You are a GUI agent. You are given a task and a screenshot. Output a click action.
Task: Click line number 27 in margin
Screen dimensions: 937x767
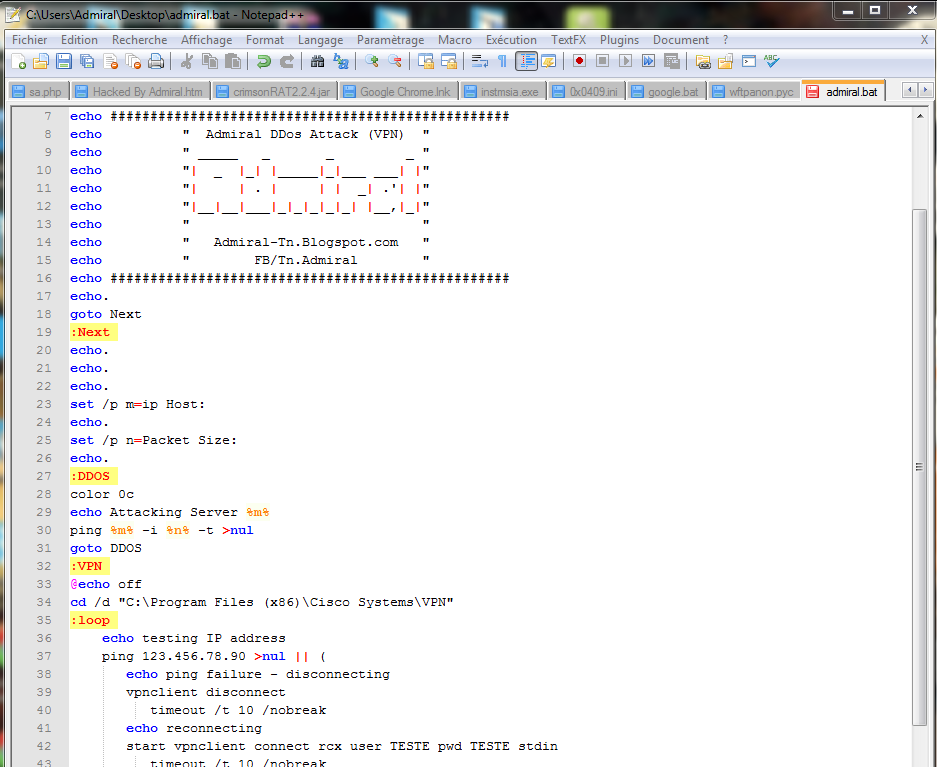click(x=44, y=476)
